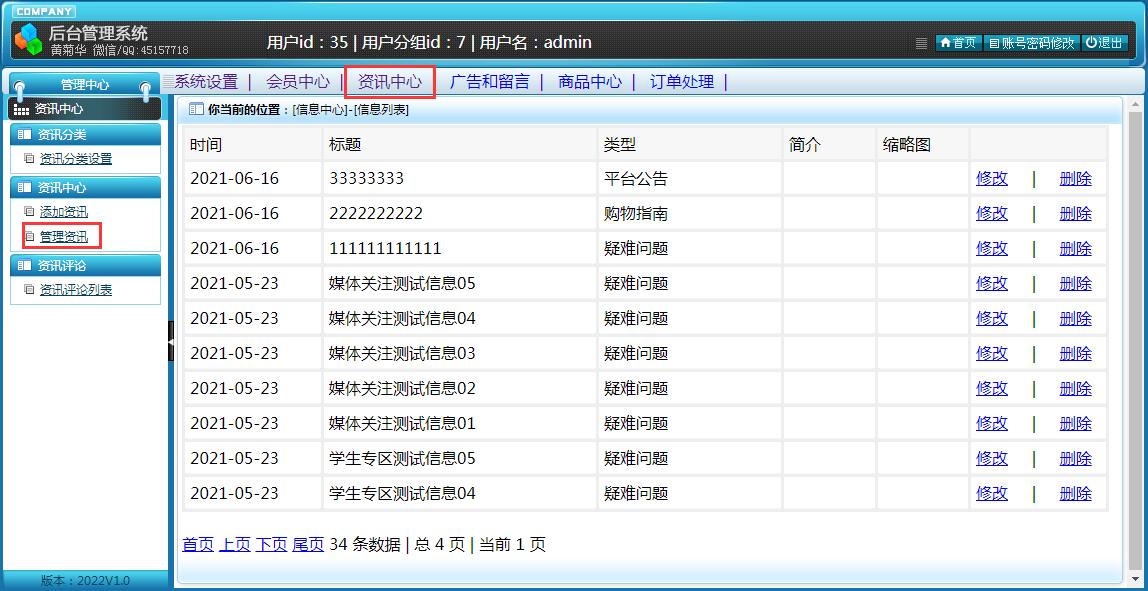Click the vertical scrollbar on the right
1148x591 pixels.
[x=1134, y=341]
